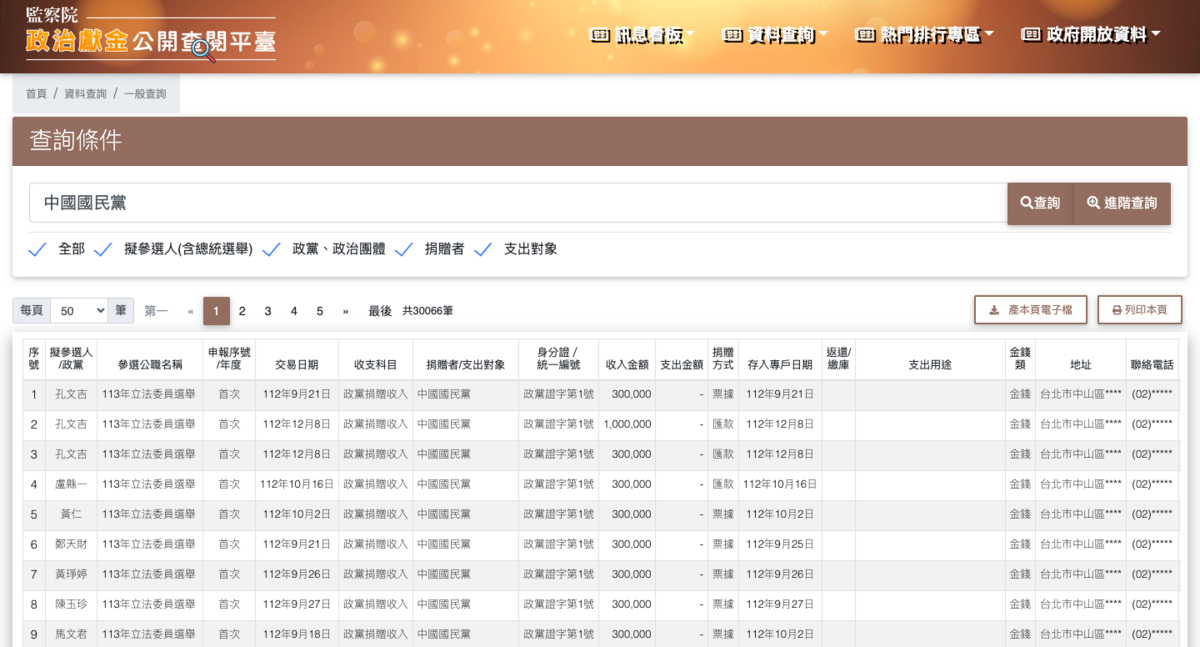The width and height of the screenshot is (1200, 647).
Task: Click the book icon beside 資料查詢
Action: 732,35
